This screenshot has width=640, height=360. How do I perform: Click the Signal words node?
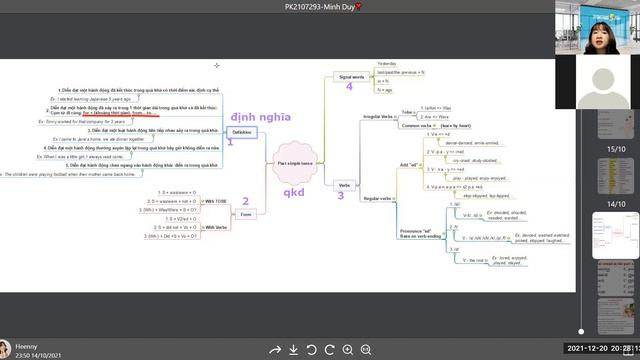coord(351,77)
